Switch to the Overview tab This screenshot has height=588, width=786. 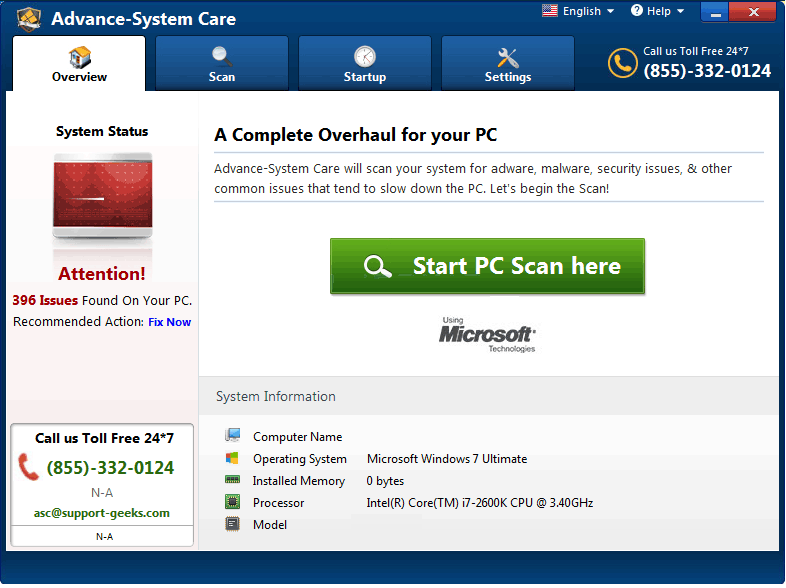pyautogui.click(x=80, y=64)
